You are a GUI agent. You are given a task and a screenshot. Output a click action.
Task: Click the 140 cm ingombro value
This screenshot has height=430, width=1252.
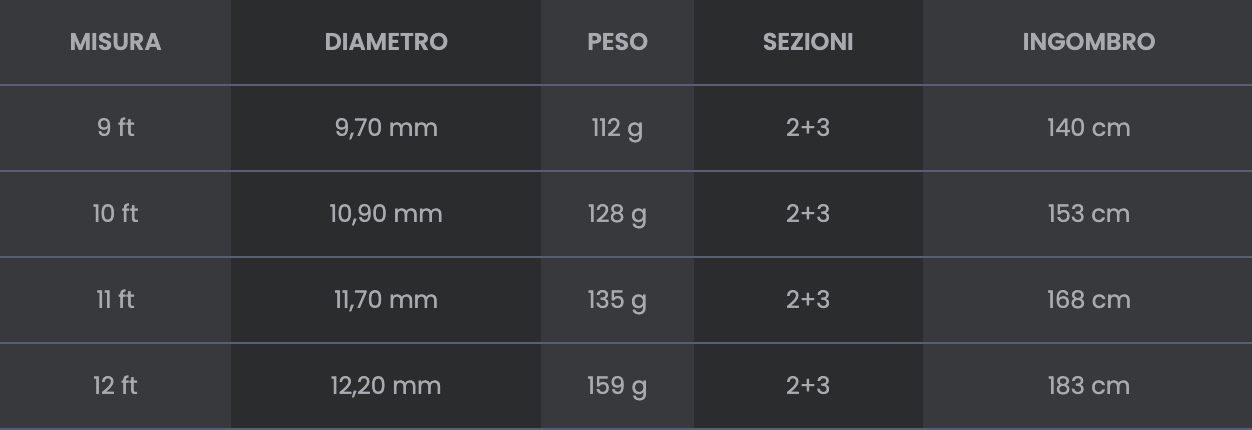1088,128
